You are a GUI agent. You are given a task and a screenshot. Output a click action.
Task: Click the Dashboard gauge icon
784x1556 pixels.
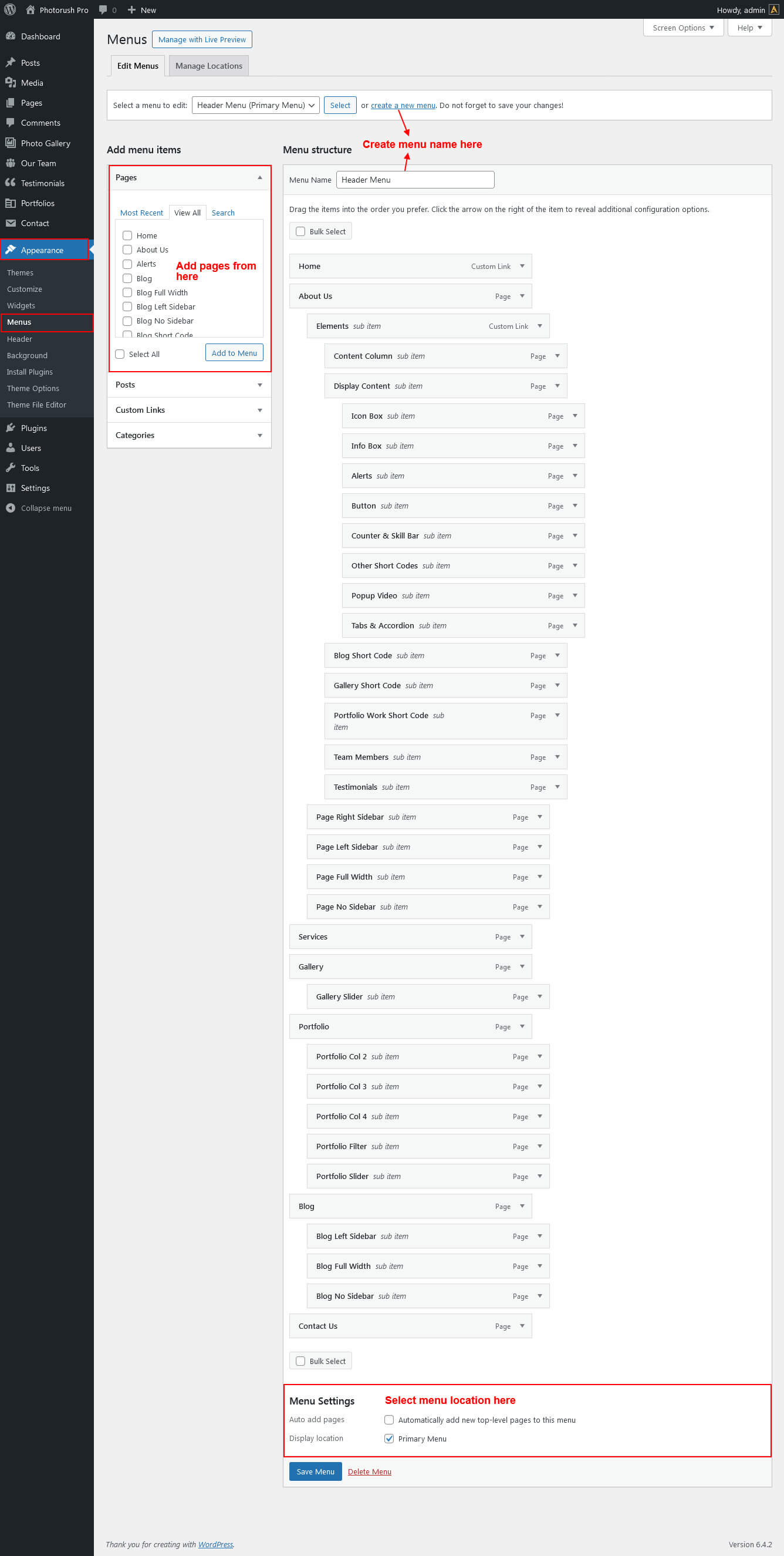[10, 36]
